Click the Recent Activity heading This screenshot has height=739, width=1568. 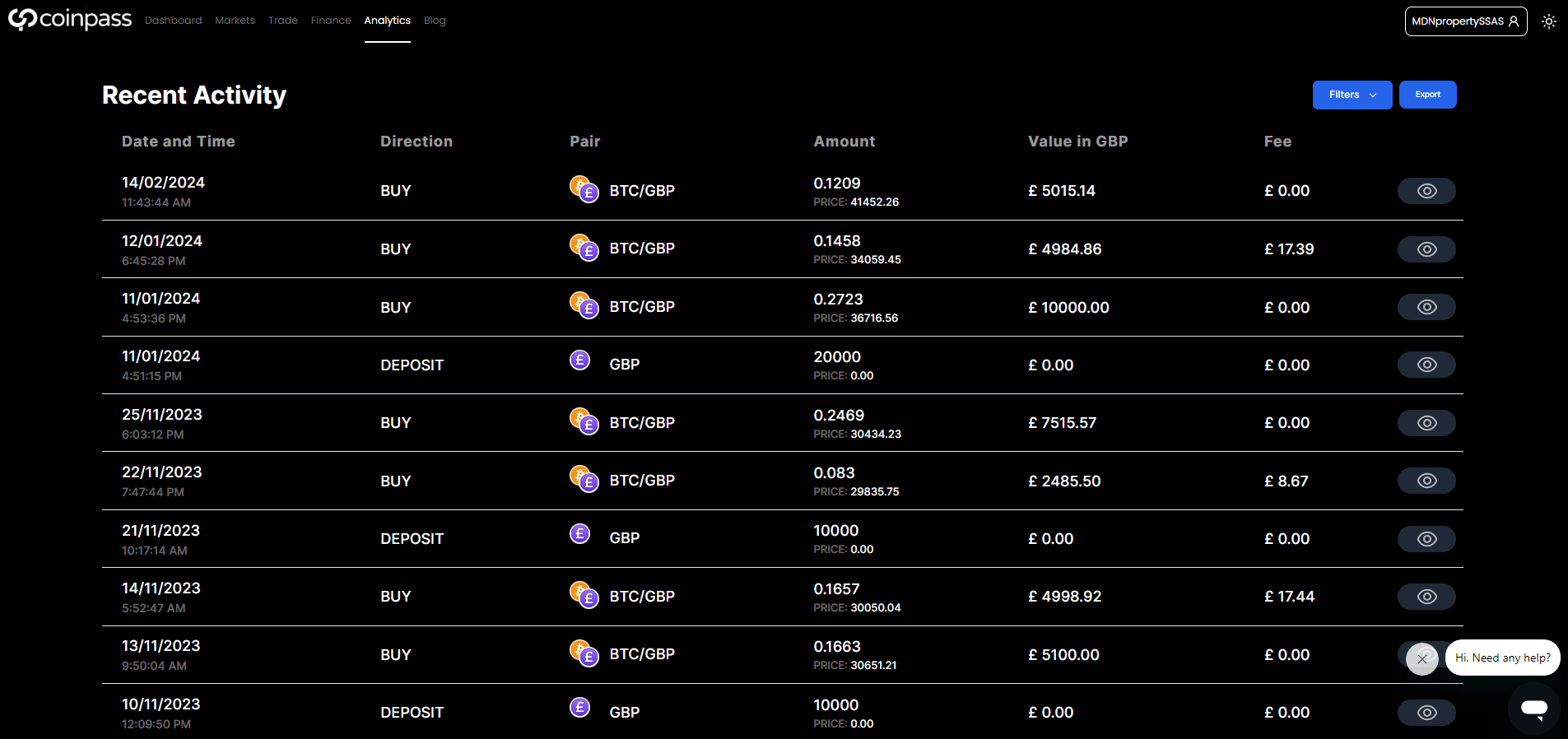194,95
